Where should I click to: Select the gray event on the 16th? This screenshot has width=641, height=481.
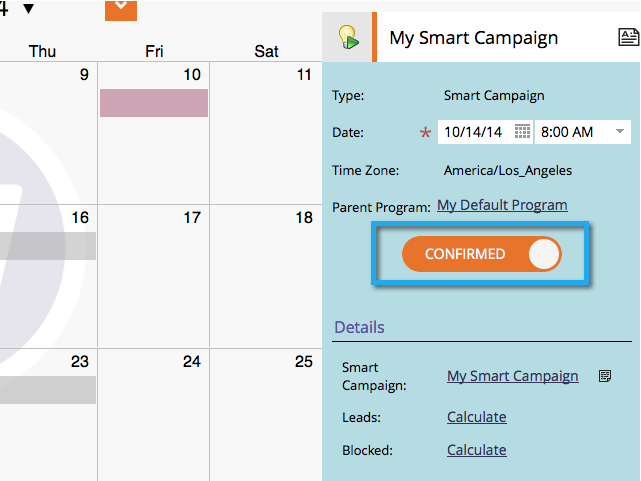[48, 246]
